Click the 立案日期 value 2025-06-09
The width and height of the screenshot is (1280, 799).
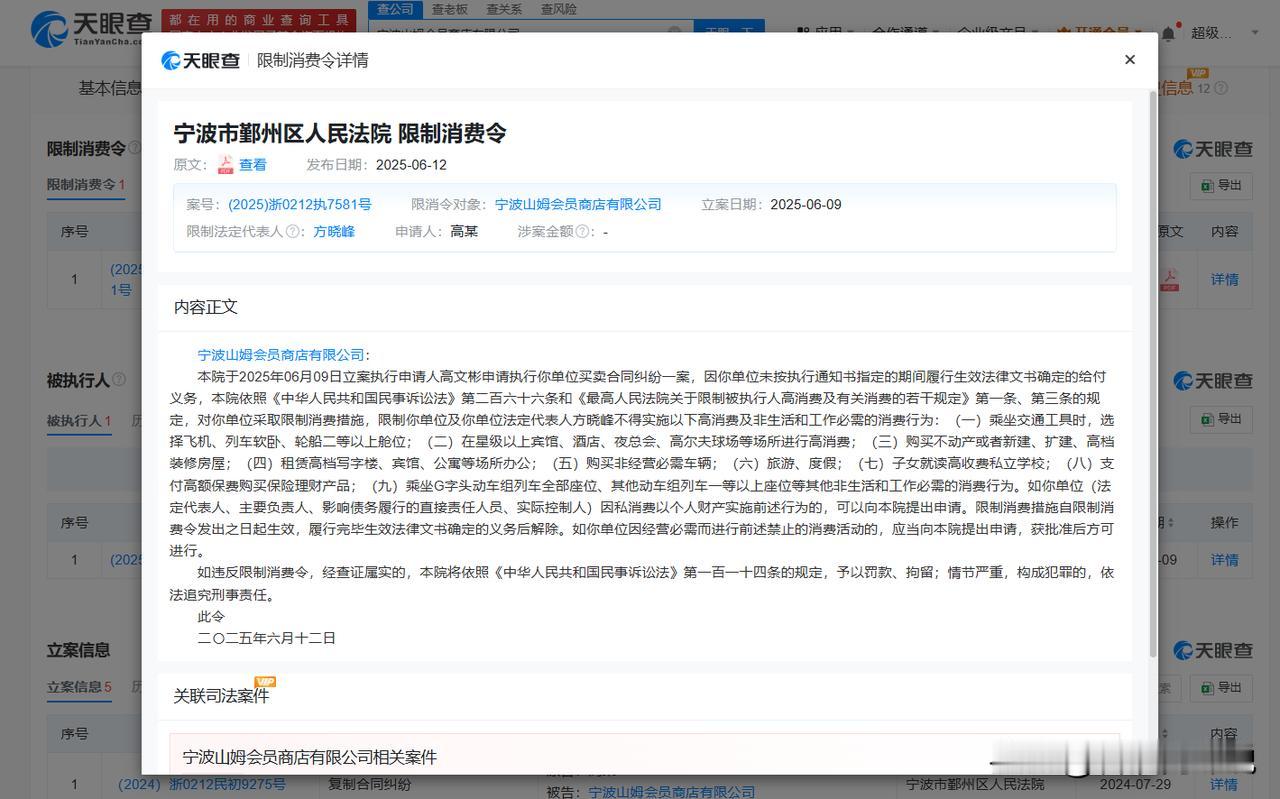coord(806,204)
